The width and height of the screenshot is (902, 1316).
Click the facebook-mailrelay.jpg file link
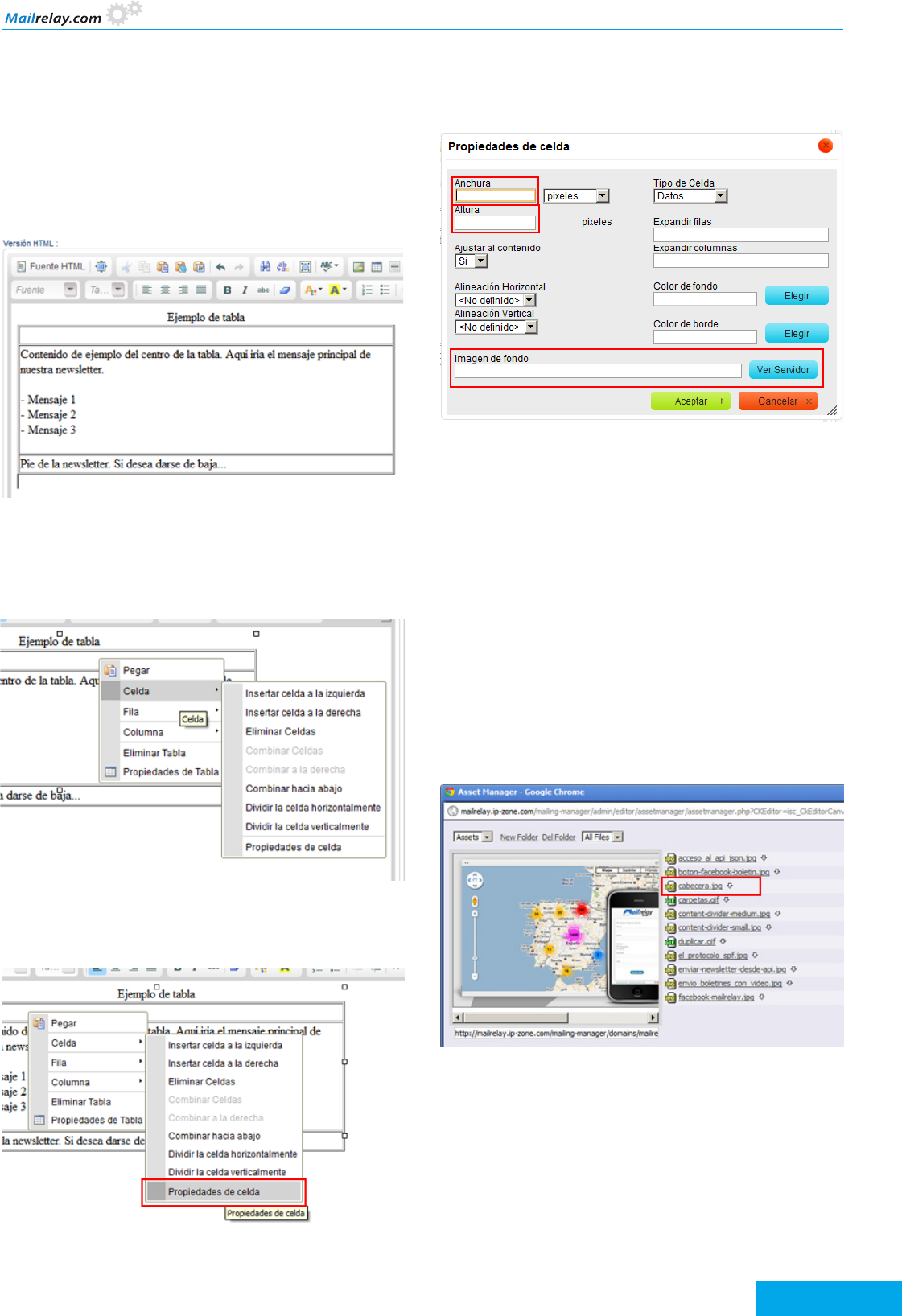716,997
